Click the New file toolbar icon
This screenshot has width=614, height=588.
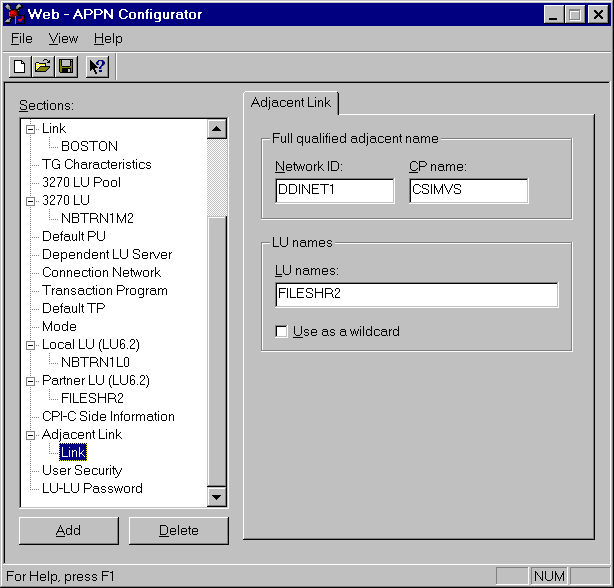point(19,67)
